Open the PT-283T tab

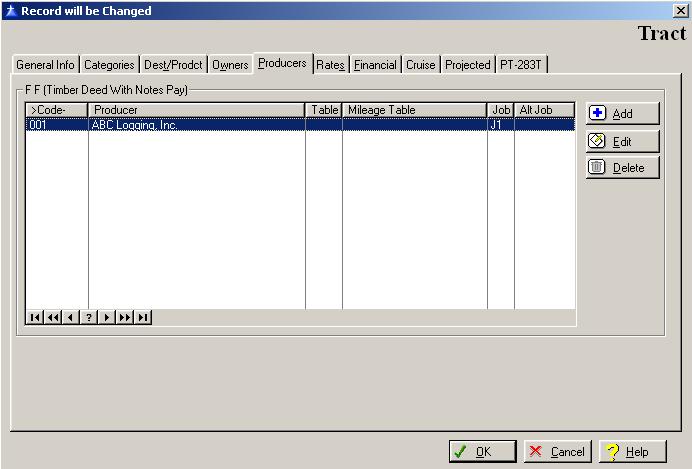pos(521,65)
